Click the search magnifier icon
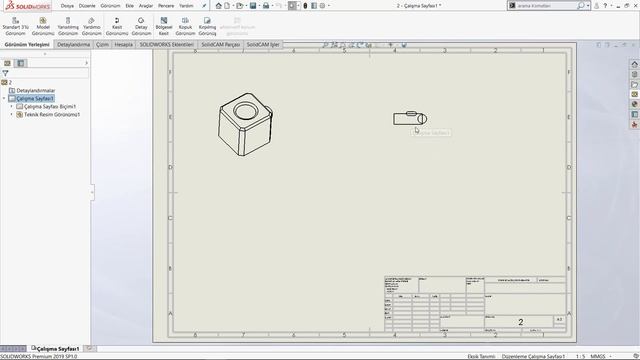 [580, 6]
